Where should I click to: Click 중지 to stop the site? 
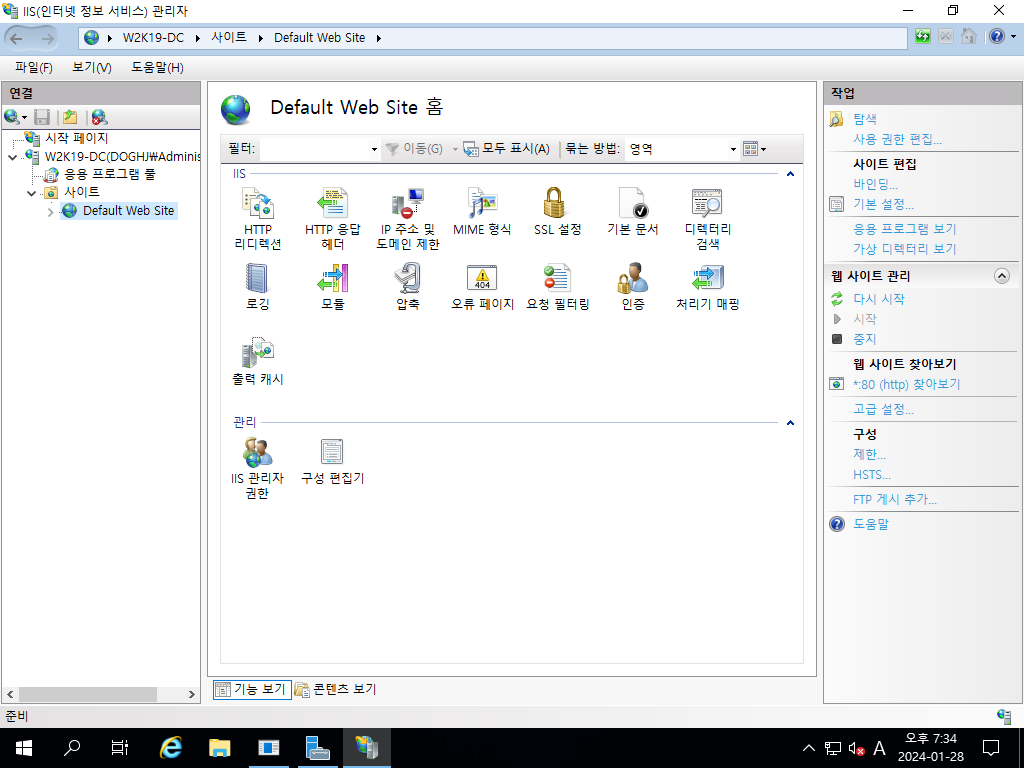865,340
